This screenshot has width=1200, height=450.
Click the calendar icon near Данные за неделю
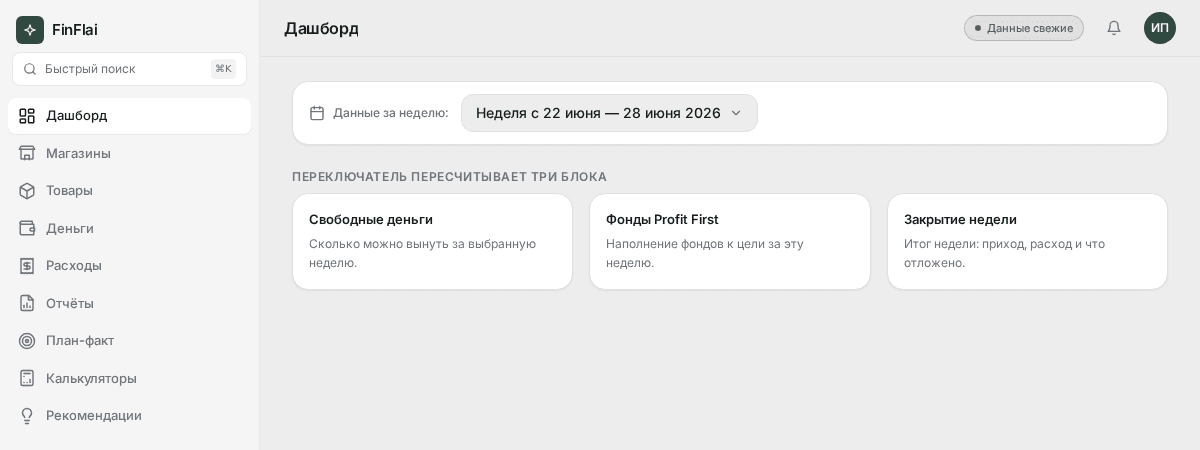(x=317, y=113)
